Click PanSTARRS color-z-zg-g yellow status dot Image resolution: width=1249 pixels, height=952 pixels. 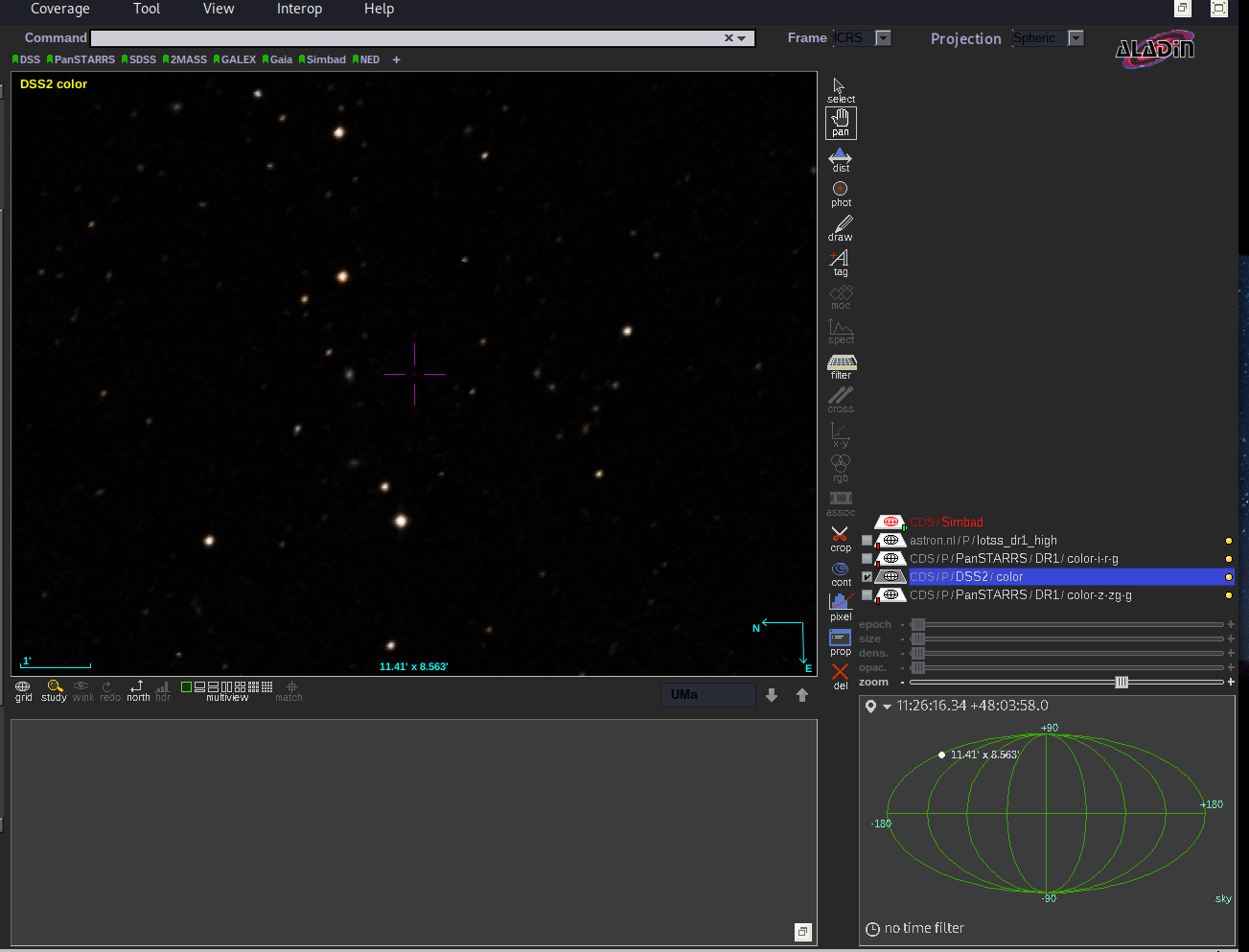click(x=1229, y=595)
